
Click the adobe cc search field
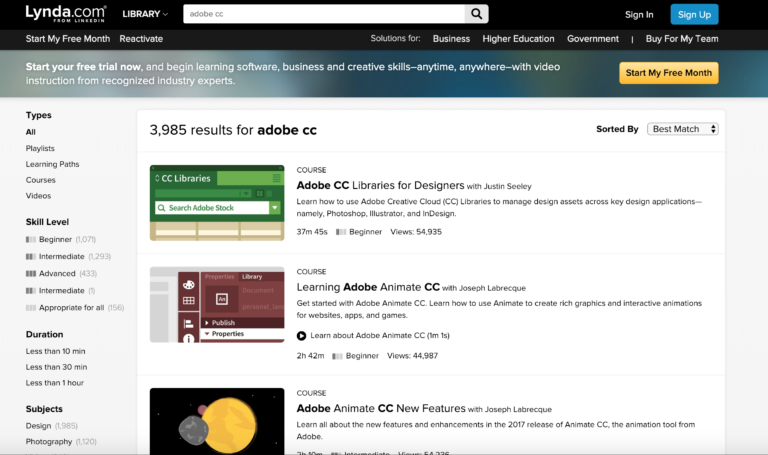coord(324,14)
